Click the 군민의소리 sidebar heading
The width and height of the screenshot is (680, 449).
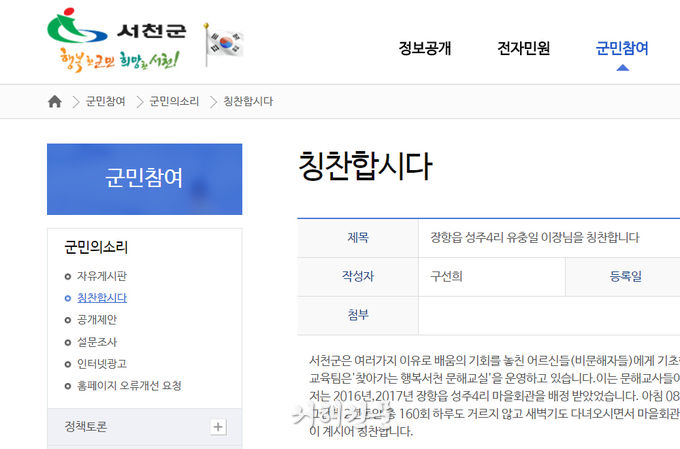click(x=96, y=247)
